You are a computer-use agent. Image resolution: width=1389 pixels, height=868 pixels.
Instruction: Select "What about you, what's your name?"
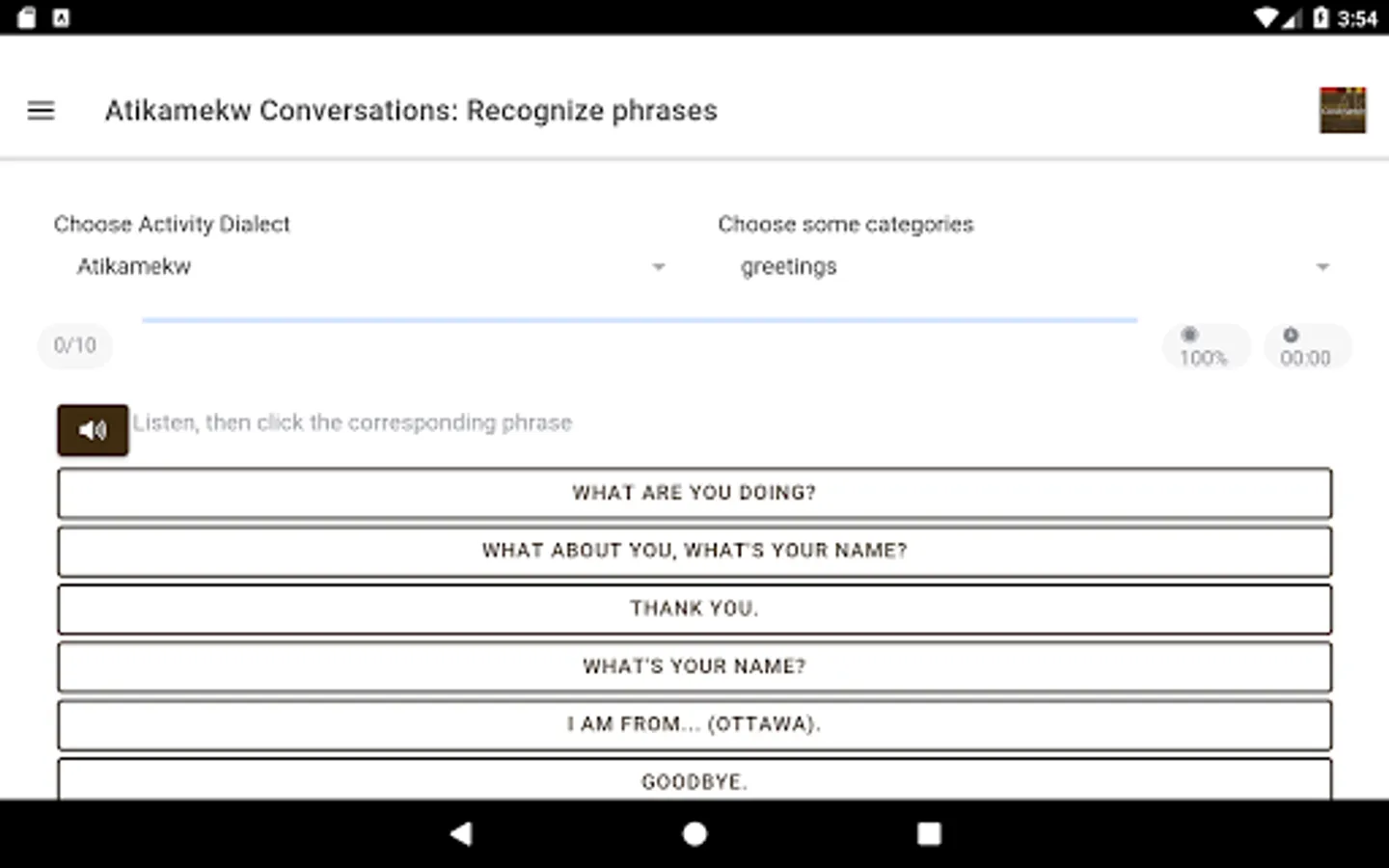click(x=694, y=551)
